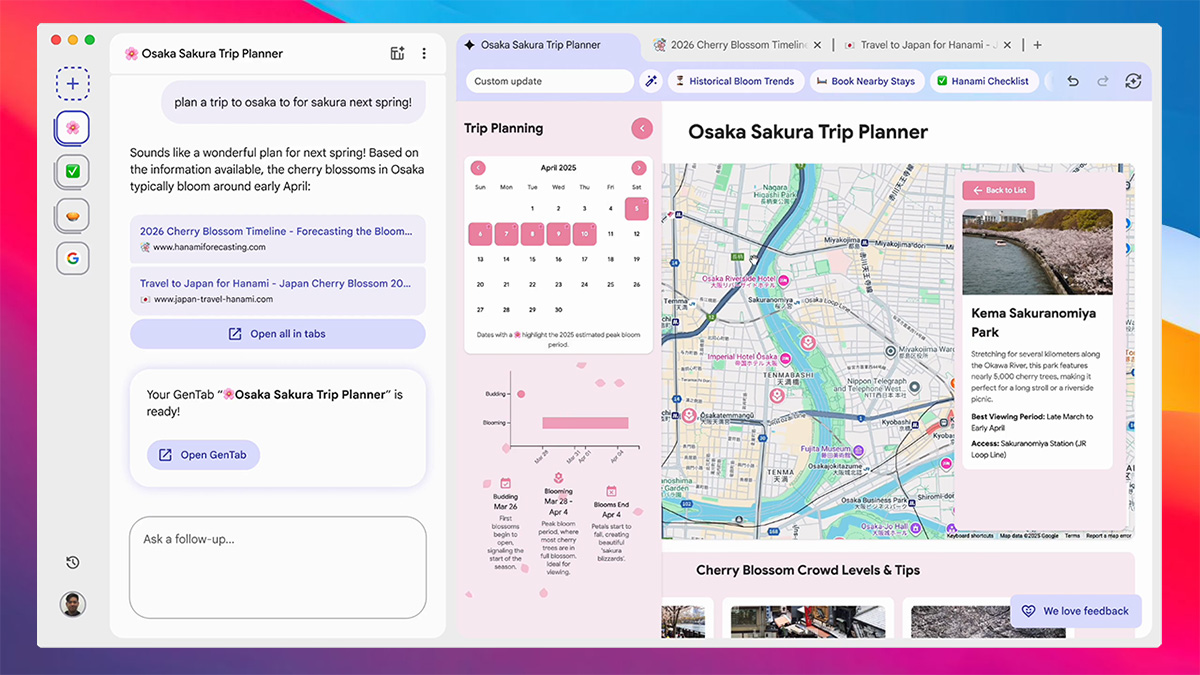Select the sakura flower sidebar tab icon
This screenshot has height=675, width=1200.
pyautogui.click(x=72, y=128)
